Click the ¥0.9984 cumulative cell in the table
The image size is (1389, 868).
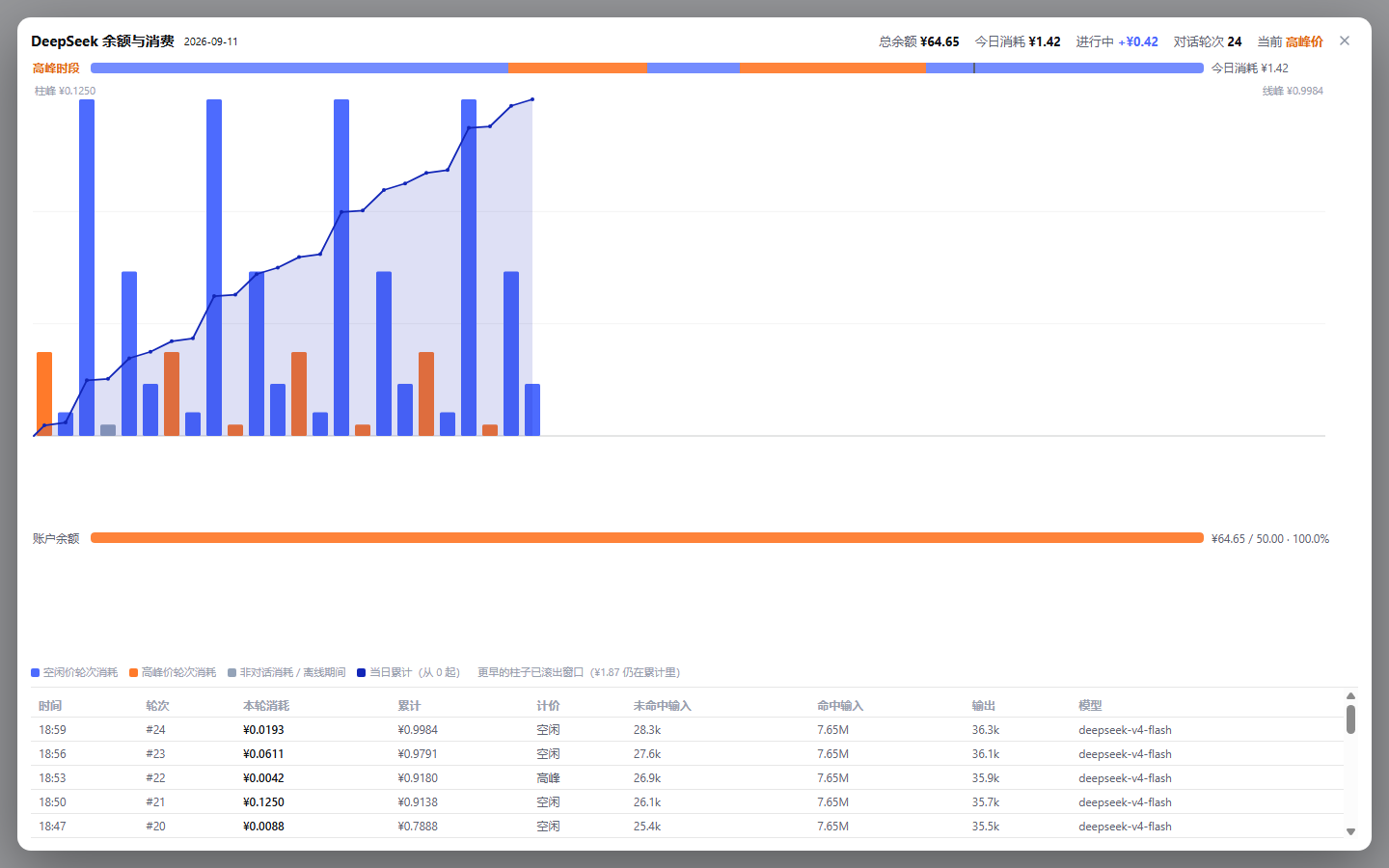coord(418,730)
